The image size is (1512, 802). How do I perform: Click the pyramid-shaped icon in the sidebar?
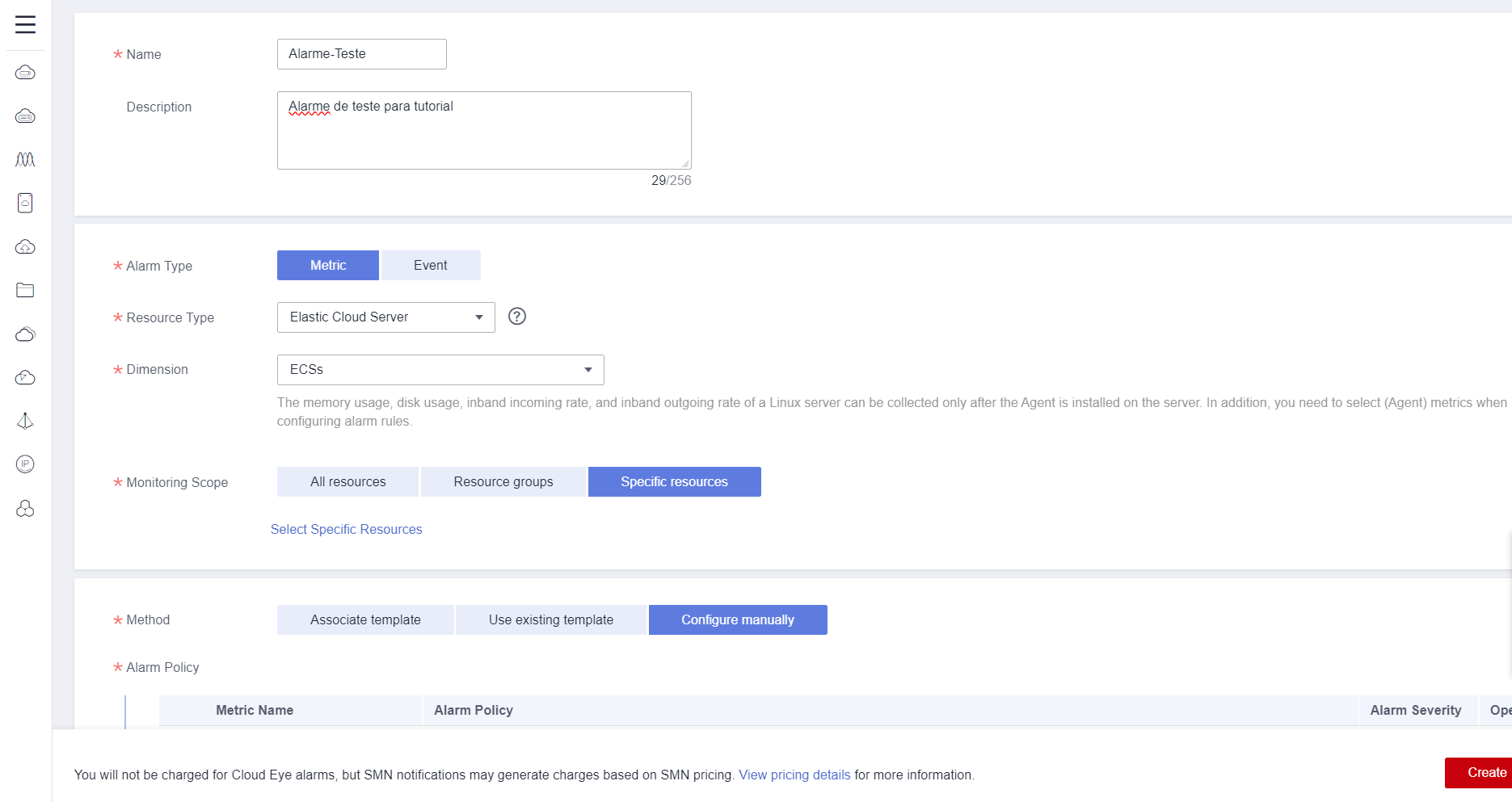(x=25, y=421)
